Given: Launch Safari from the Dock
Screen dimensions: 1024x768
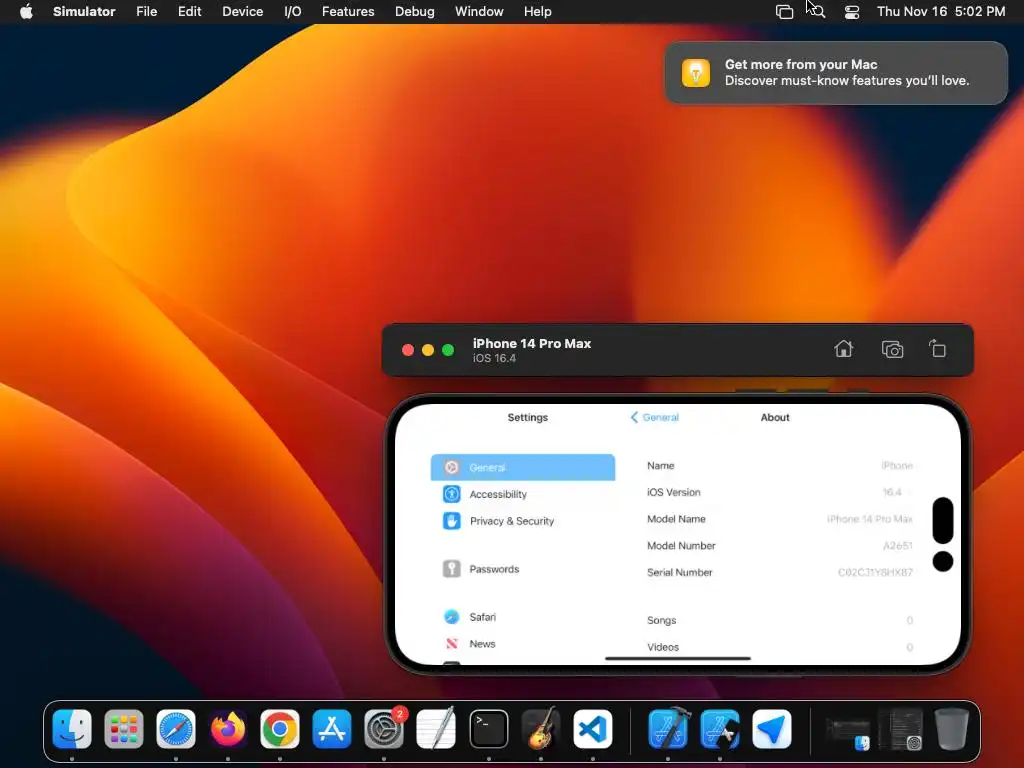Looking at the screenshot, I should (x=176, y=729).
